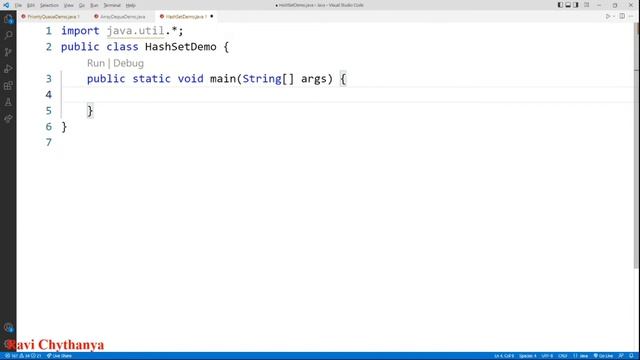Open the editor More Actions ellipsis

point(631,16)
